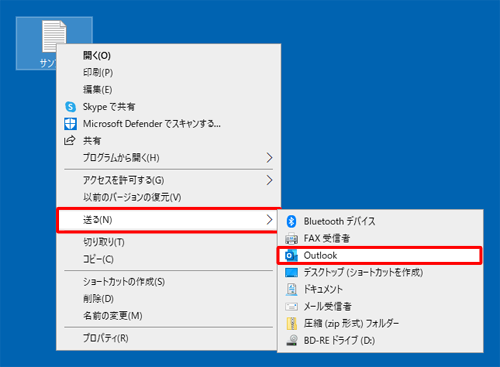Screen dimensions: 500x367
Task: Click the share arrow icon beside 共有
Action: click(70, 141)
